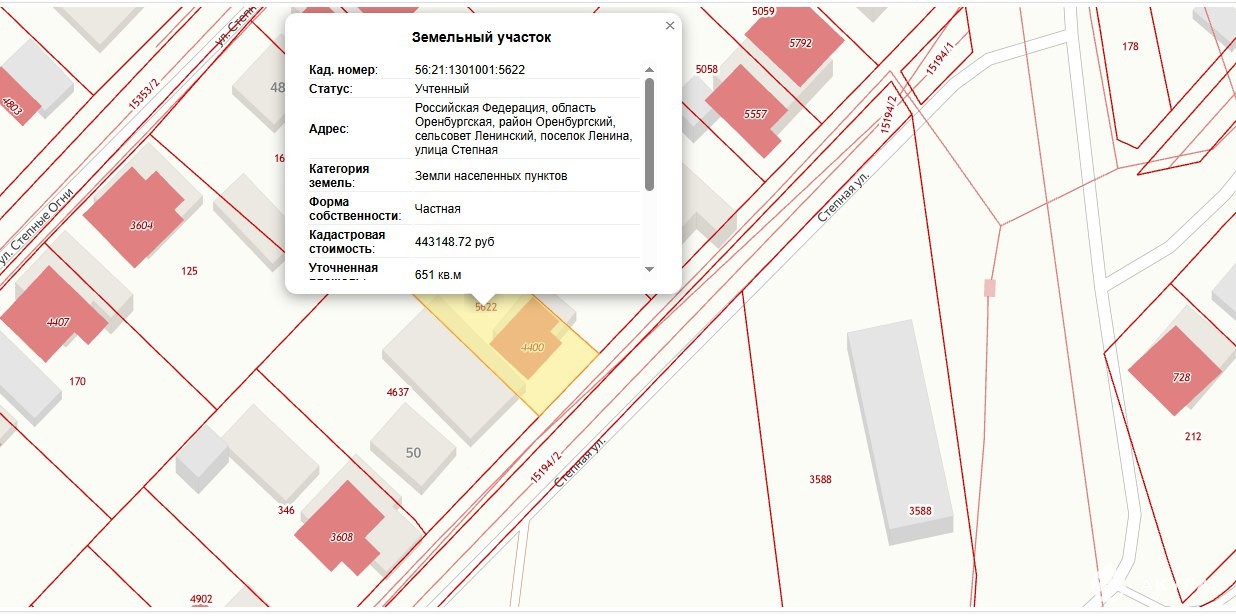Close the Земельный участок info popup

coord(670,26)
